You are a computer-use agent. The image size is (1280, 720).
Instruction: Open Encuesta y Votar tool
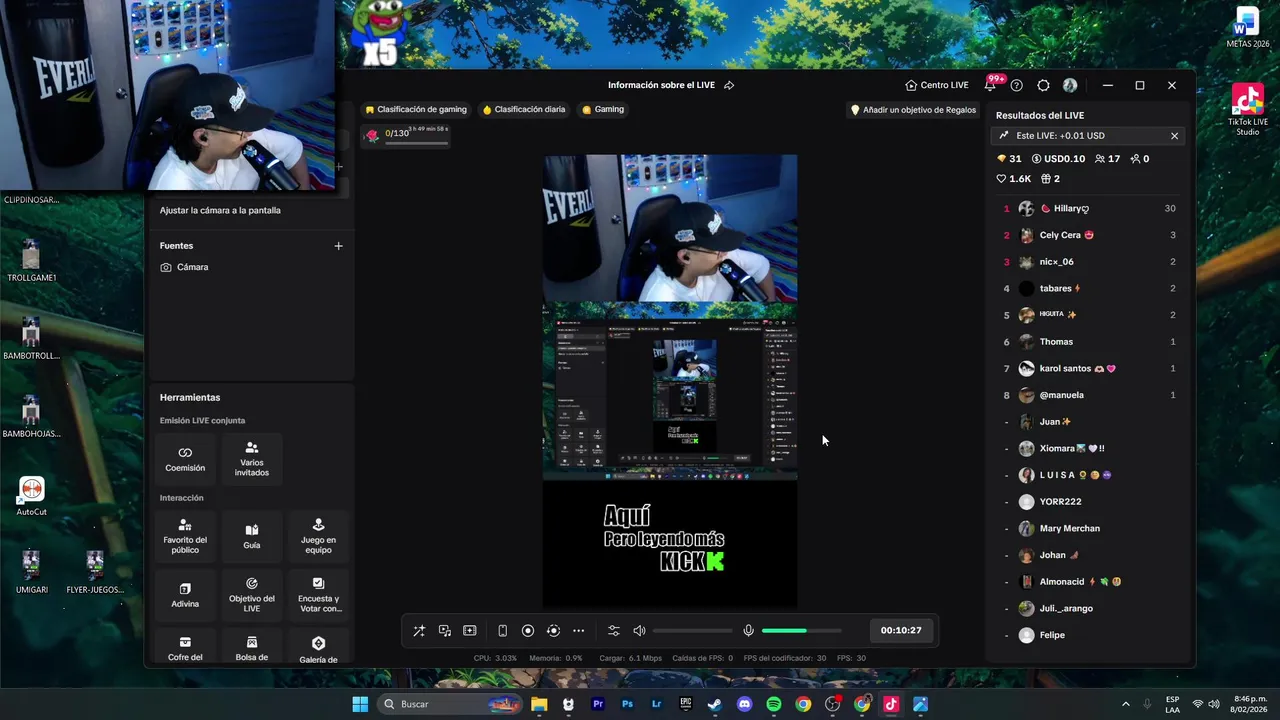pyautogui.click(x=318, y=594)
